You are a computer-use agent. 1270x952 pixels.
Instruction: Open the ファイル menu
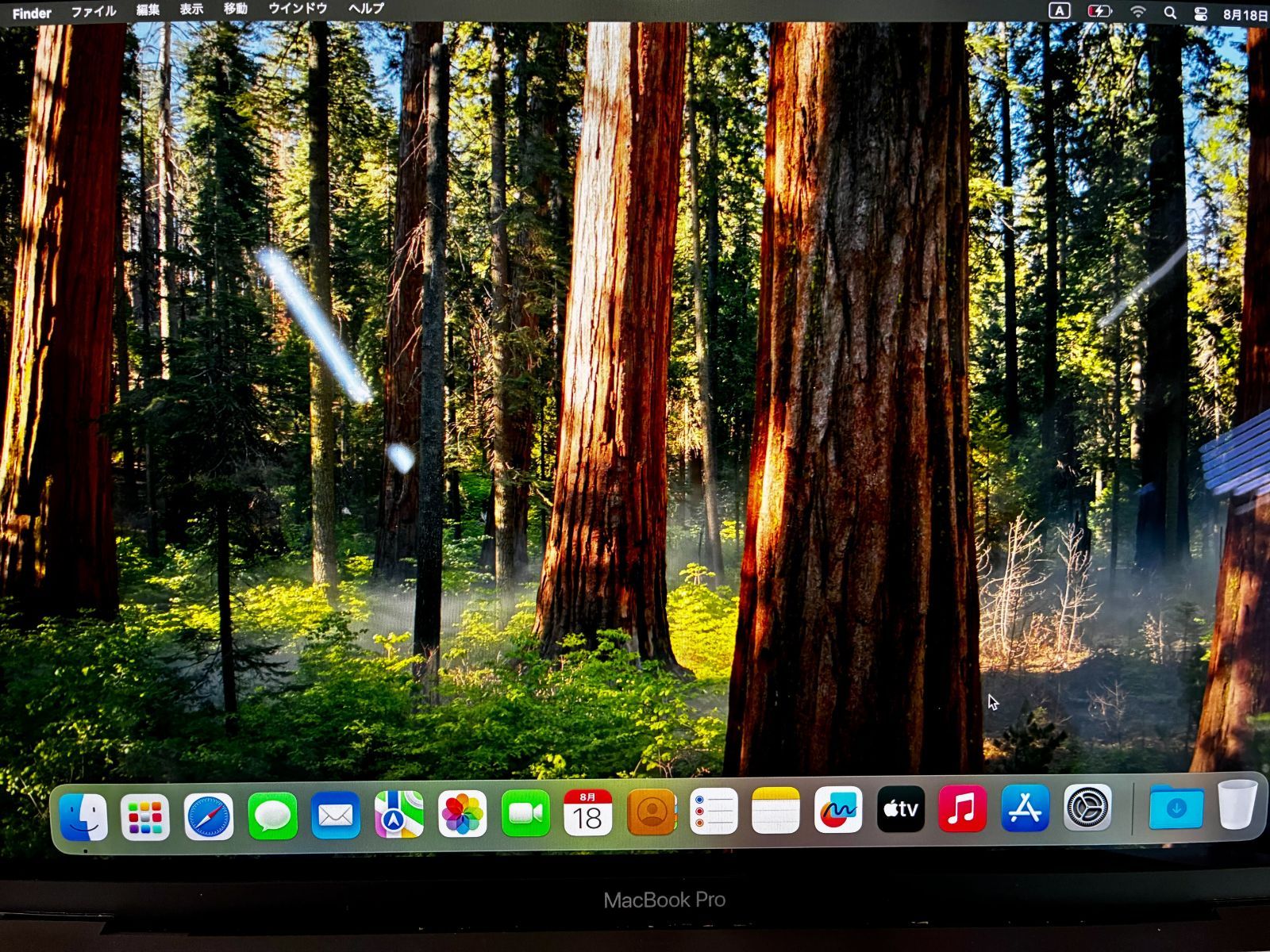coord(94,12)
